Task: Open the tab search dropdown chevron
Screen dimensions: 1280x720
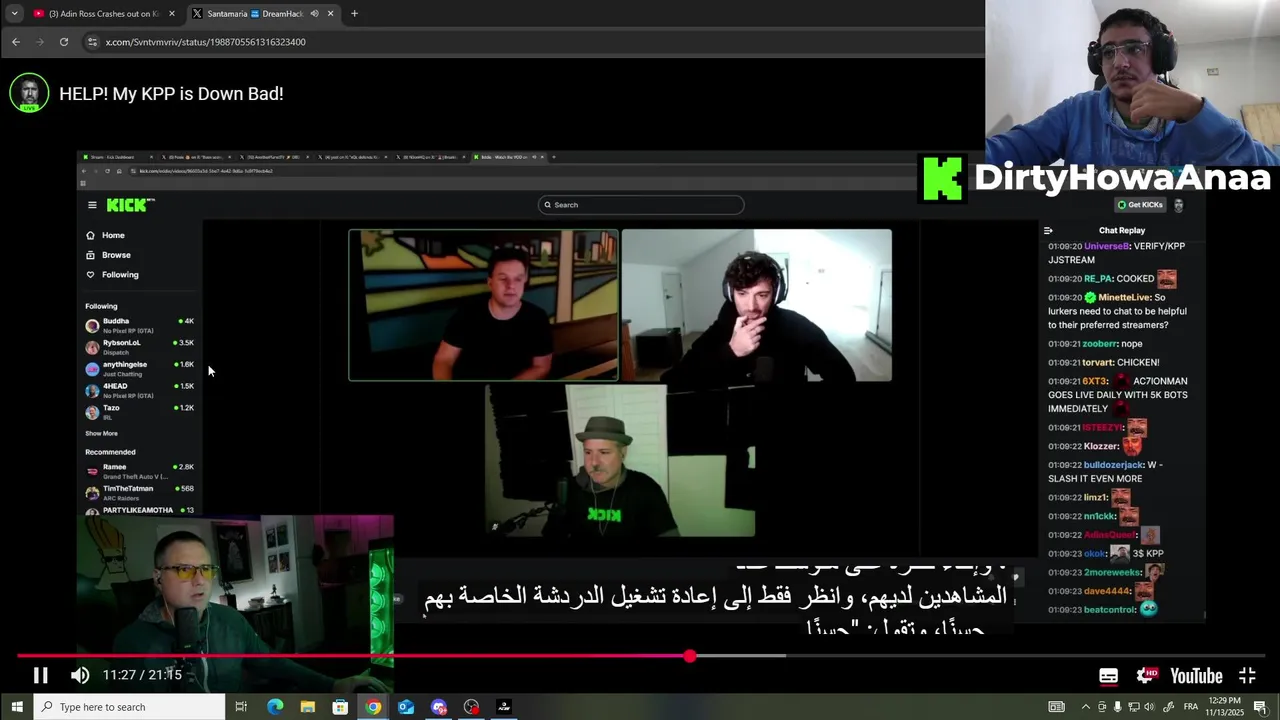Action: [x=14, y=13]
